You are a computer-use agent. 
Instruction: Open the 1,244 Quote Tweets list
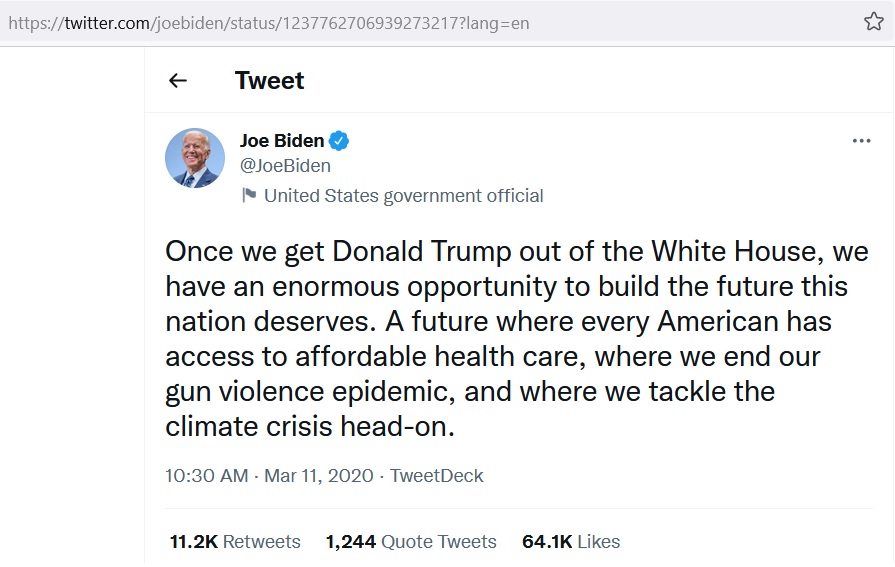411,542
